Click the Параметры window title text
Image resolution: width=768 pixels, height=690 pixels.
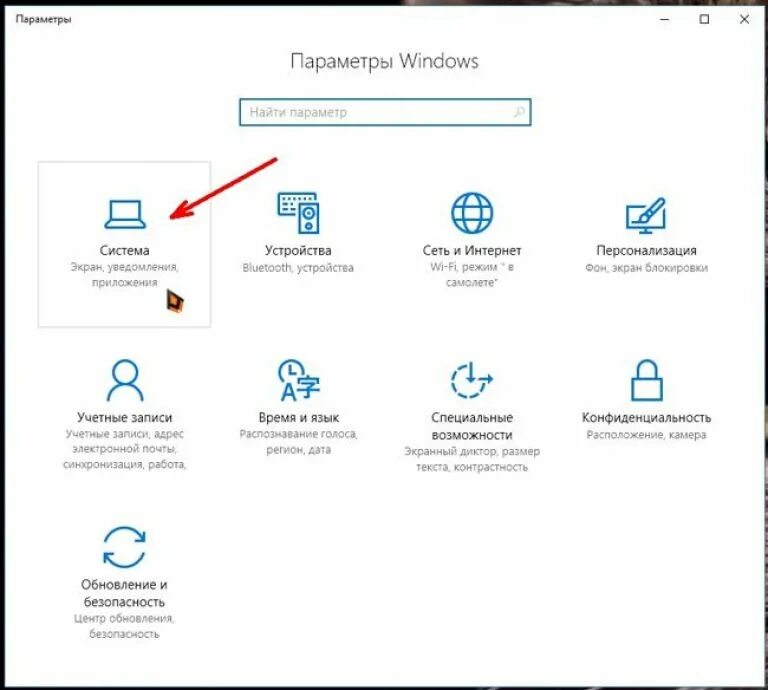coord(43,19)
